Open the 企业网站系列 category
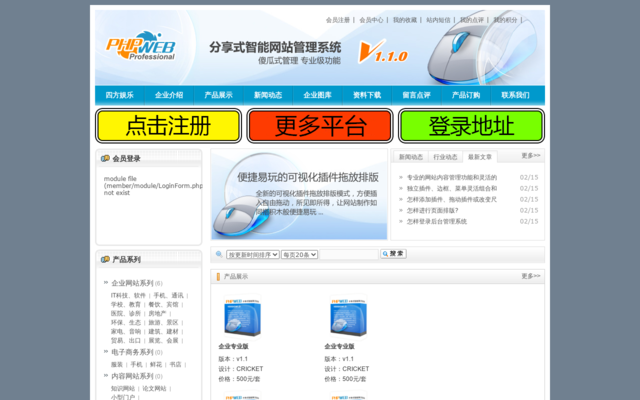This screenshot has height=400, width=640. (x=132, y=283)
